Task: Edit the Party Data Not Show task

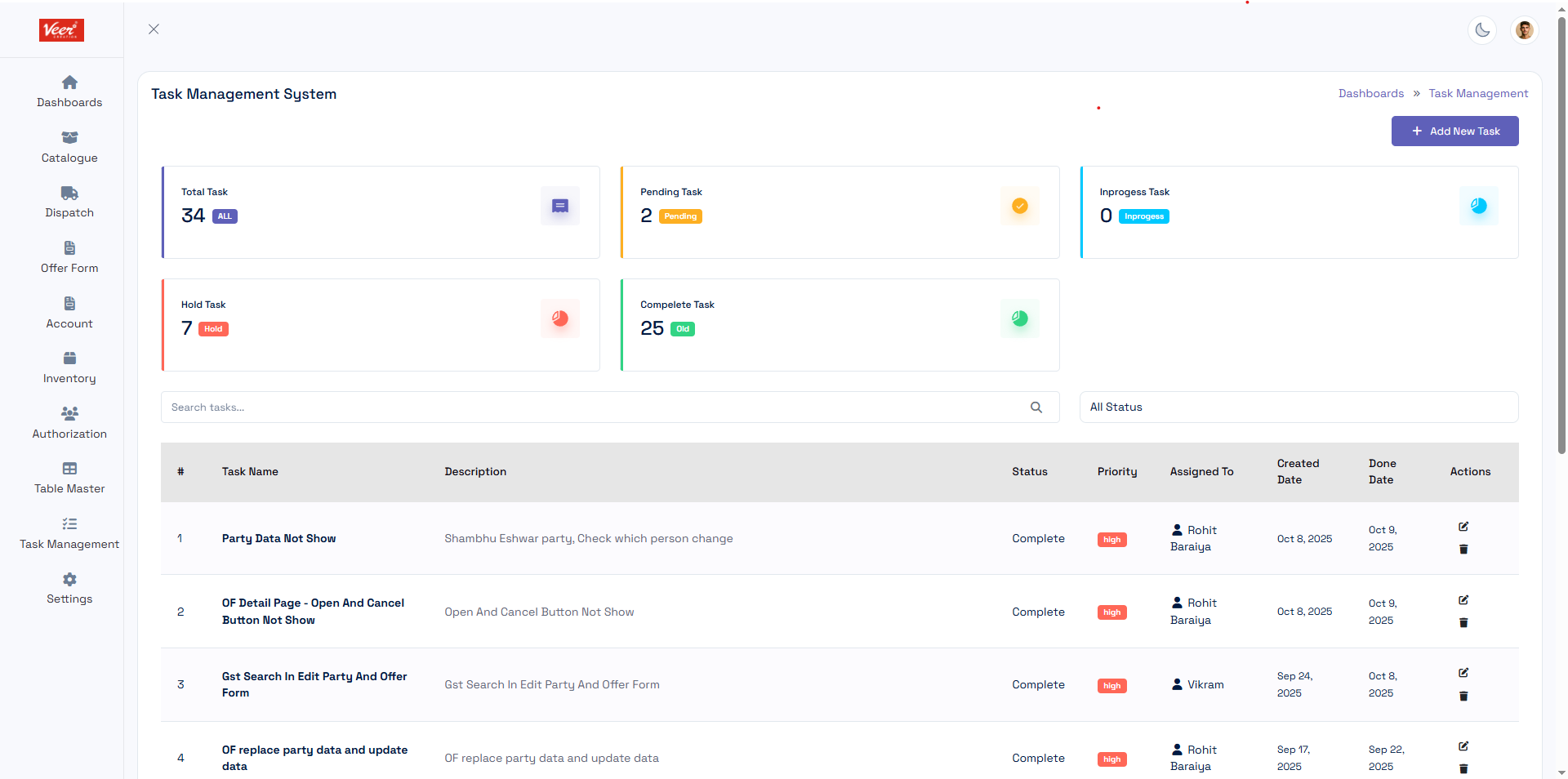Action: 1463,527
